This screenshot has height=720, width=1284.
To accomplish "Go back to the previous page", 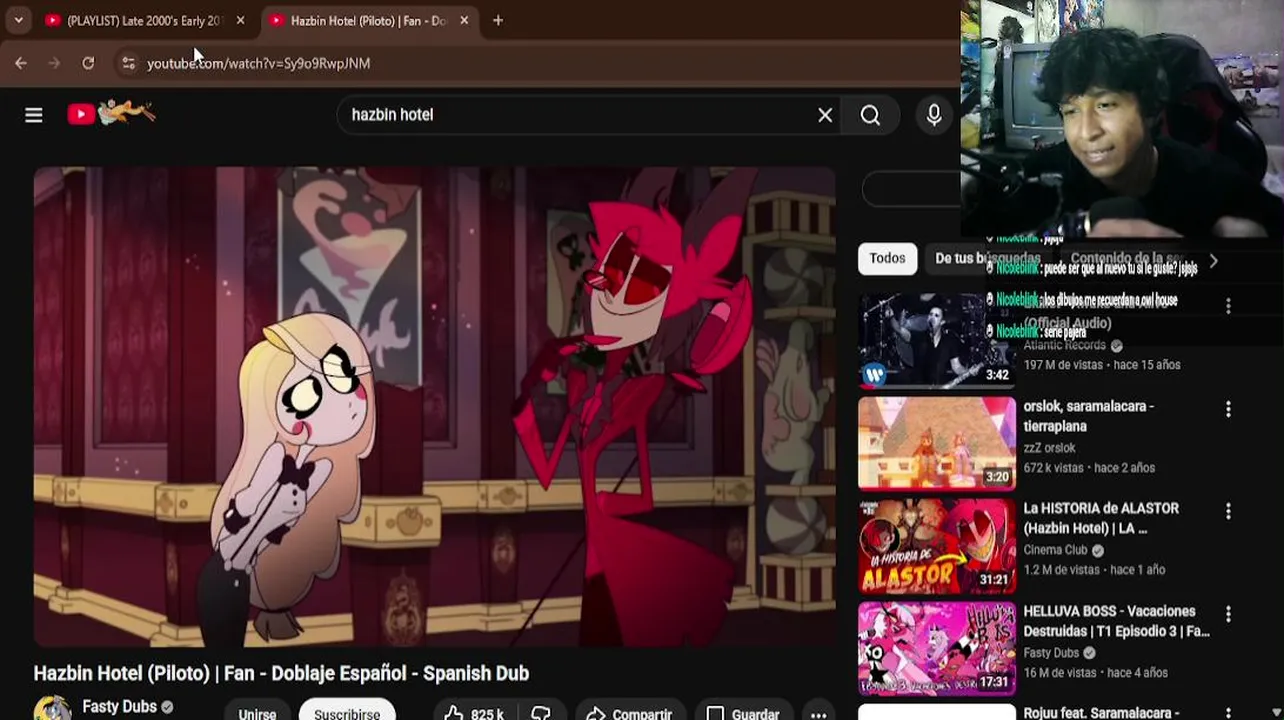I will click(21, 63).
